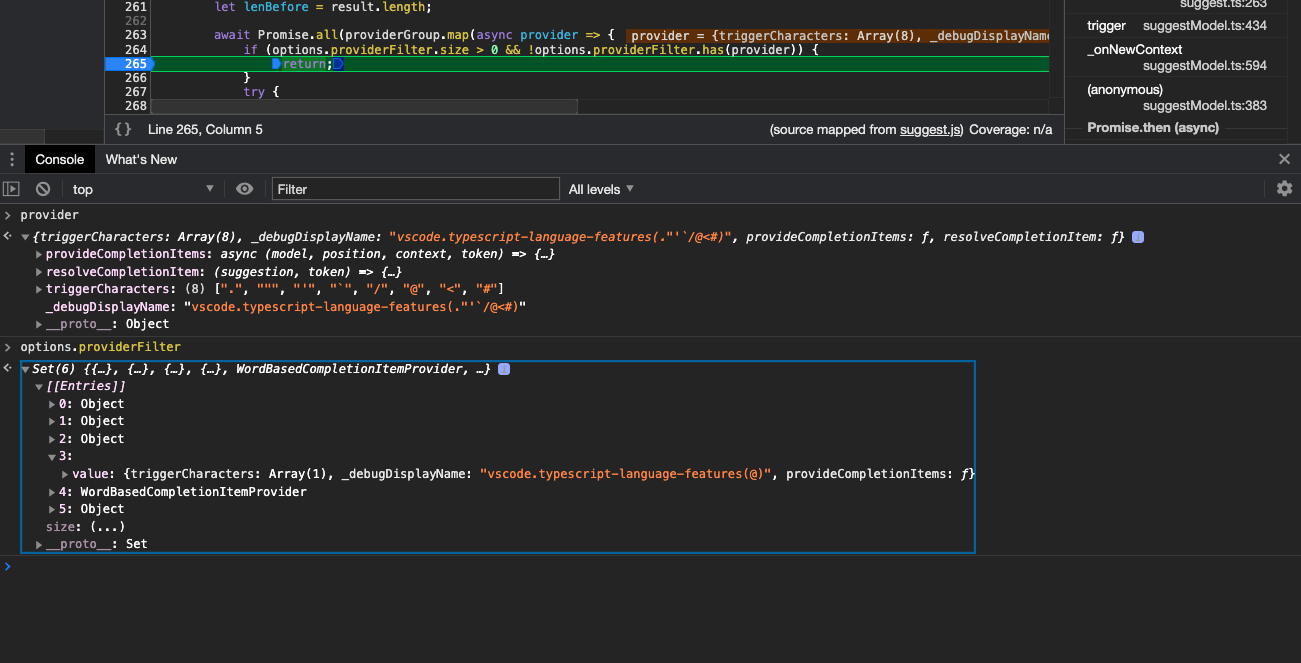Click the blue badge after the Set(6) output
1301x663 pixels.
pos(504,368)
